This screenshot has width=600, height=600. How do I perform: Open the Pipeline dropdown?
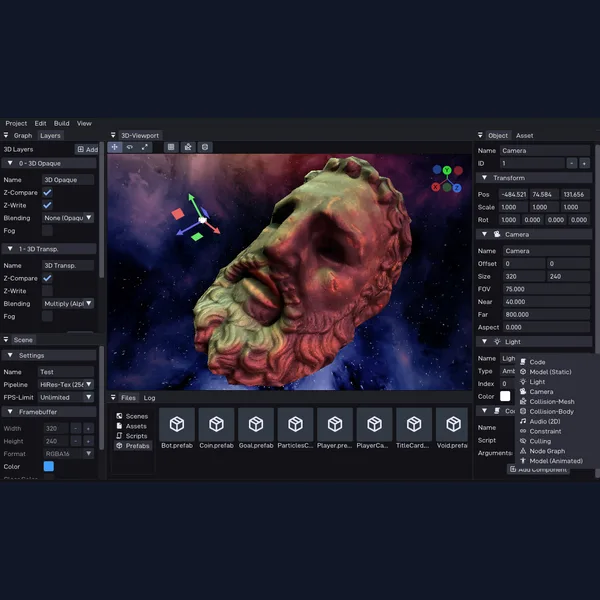click(66, 384)
